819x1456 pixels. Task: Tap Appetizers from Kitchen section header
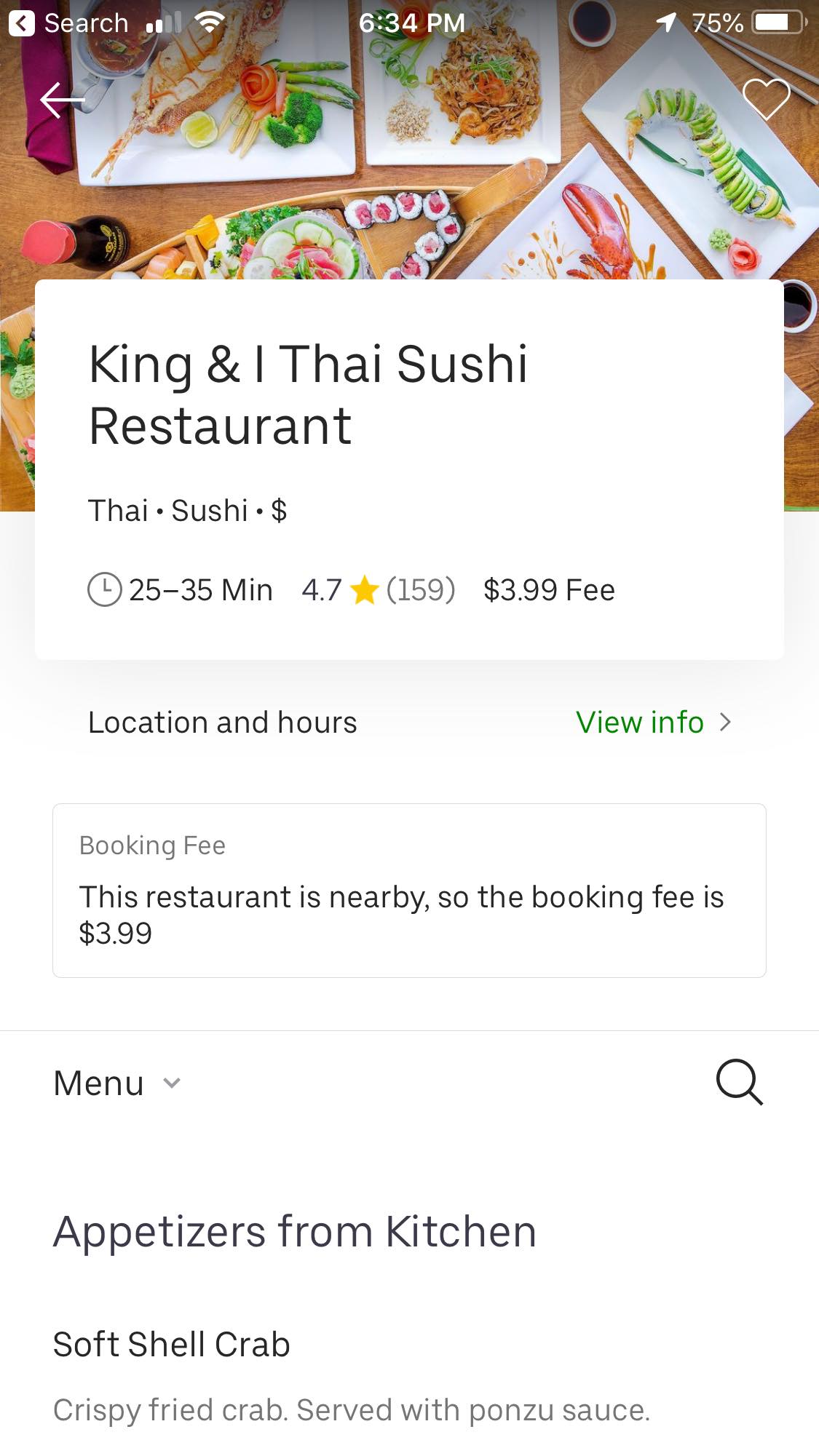[295, 1231]
